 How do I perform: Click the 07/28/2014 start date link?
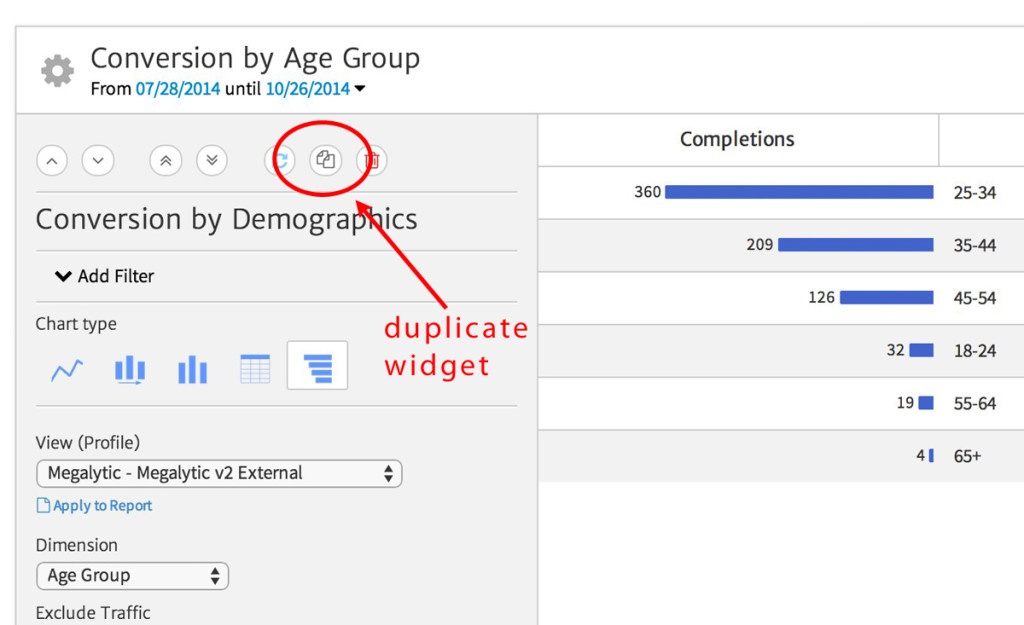(176, 88)
